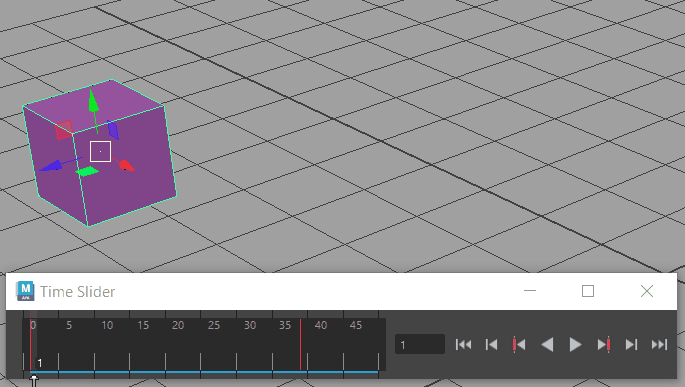
Task: Step forward to next key
Action: [x=604, y=345]
